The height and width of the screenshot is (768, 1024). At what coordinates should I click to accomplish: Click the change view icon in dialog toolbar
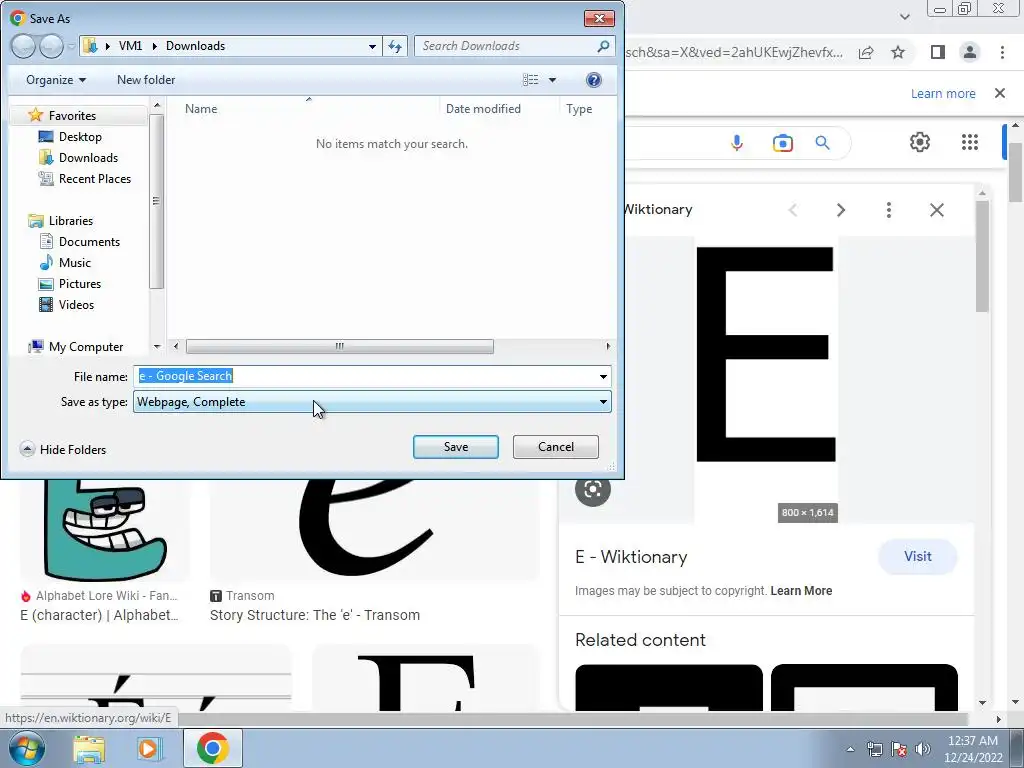(x=530, y=80)
